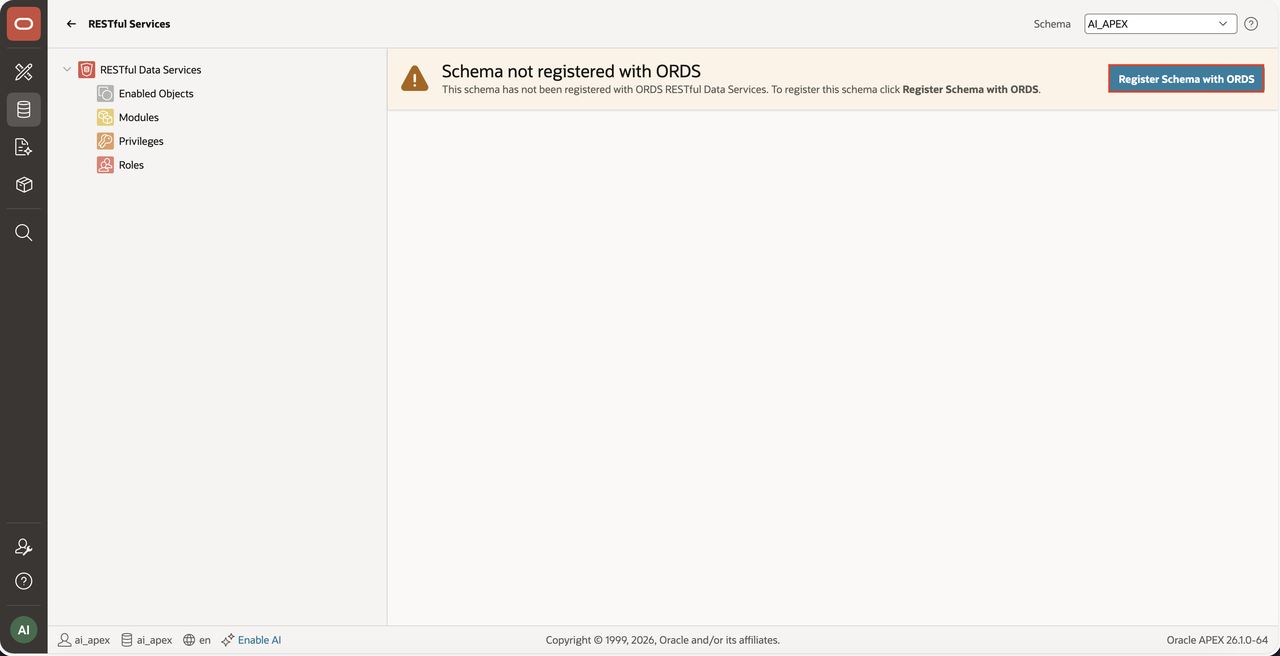Image resolution: width=1280 pixels, height=656 pixels.
Task: Click the Enabled Objects icon
Action: pos(105,93)
